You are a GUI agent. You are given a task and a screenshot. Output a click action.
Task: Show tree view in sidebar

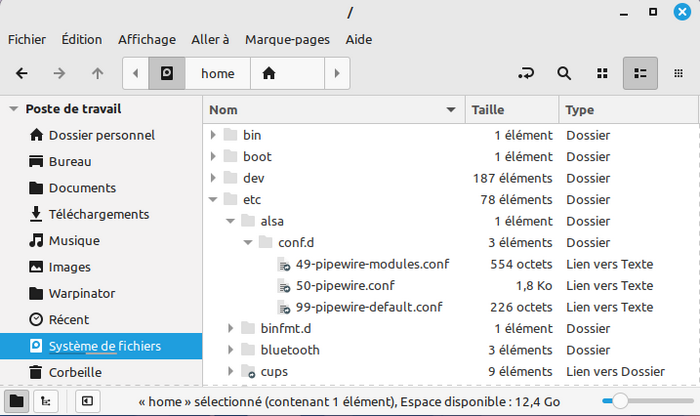point(46,401)
